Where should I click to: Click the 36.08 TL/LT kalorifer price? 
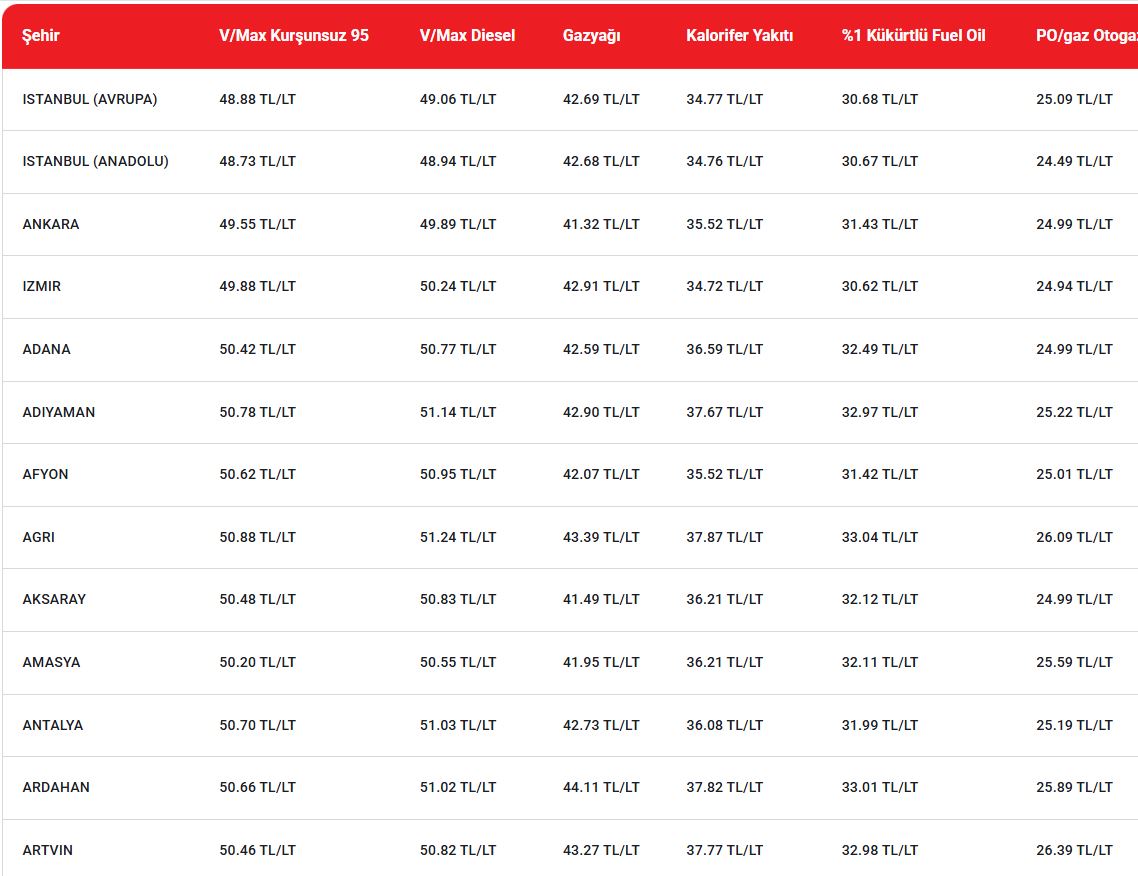[724, 725]
